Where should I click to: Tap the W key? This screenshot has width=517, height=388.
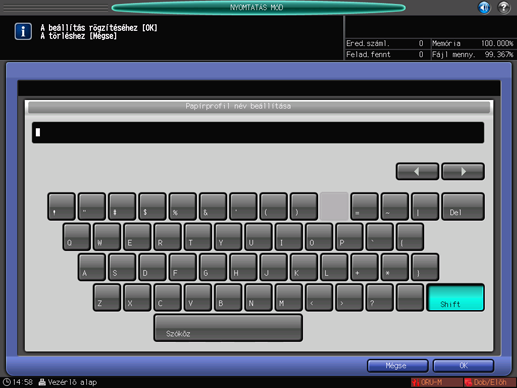[x=107, y=237]
